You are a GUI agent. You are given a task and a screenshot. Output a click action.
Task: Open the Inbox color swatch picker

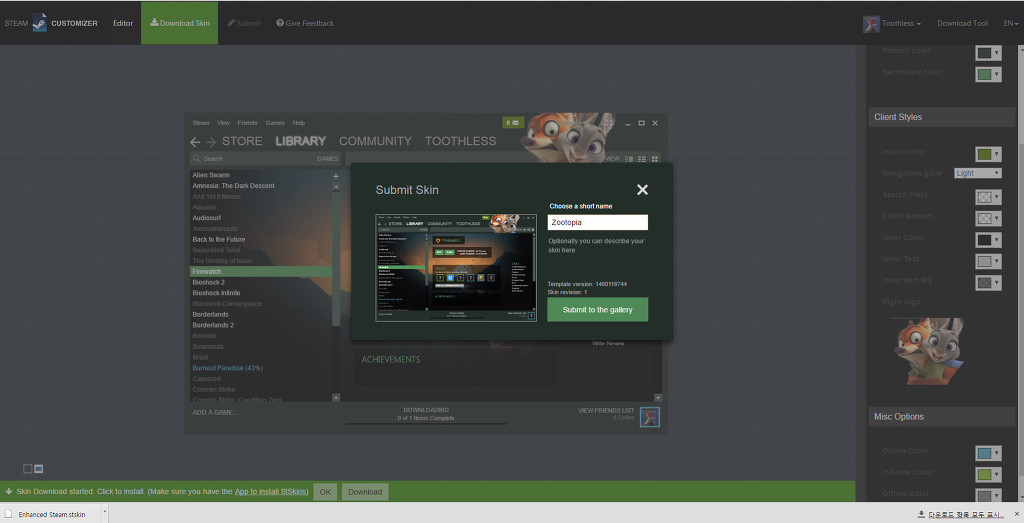987,154
